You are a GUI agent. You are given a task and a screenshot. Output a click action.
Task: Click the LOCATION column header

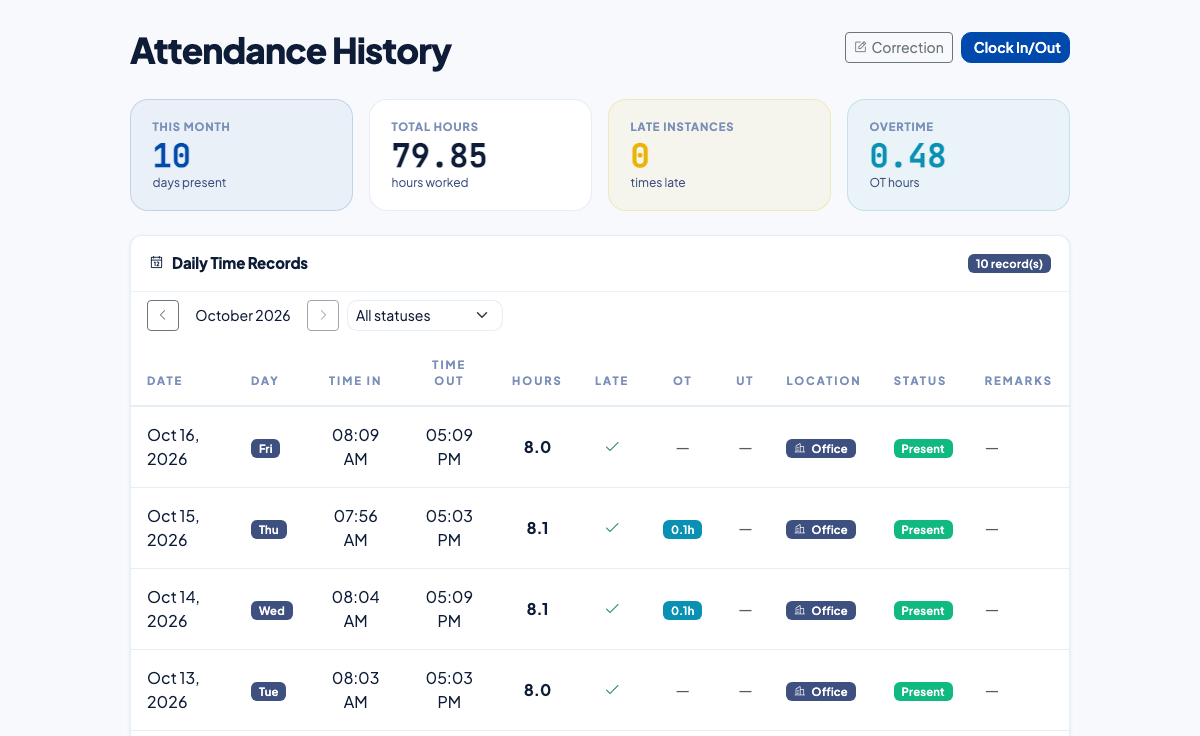coord(823,381)
